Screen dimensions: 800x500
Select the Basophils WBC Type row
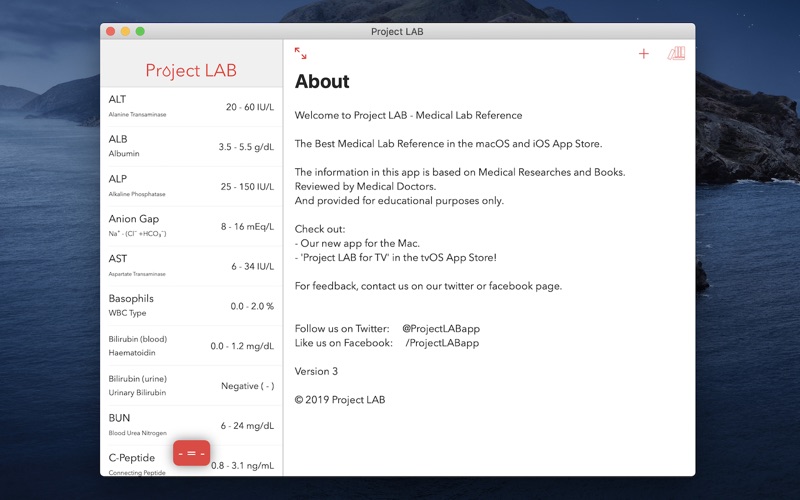pos(191,306)
